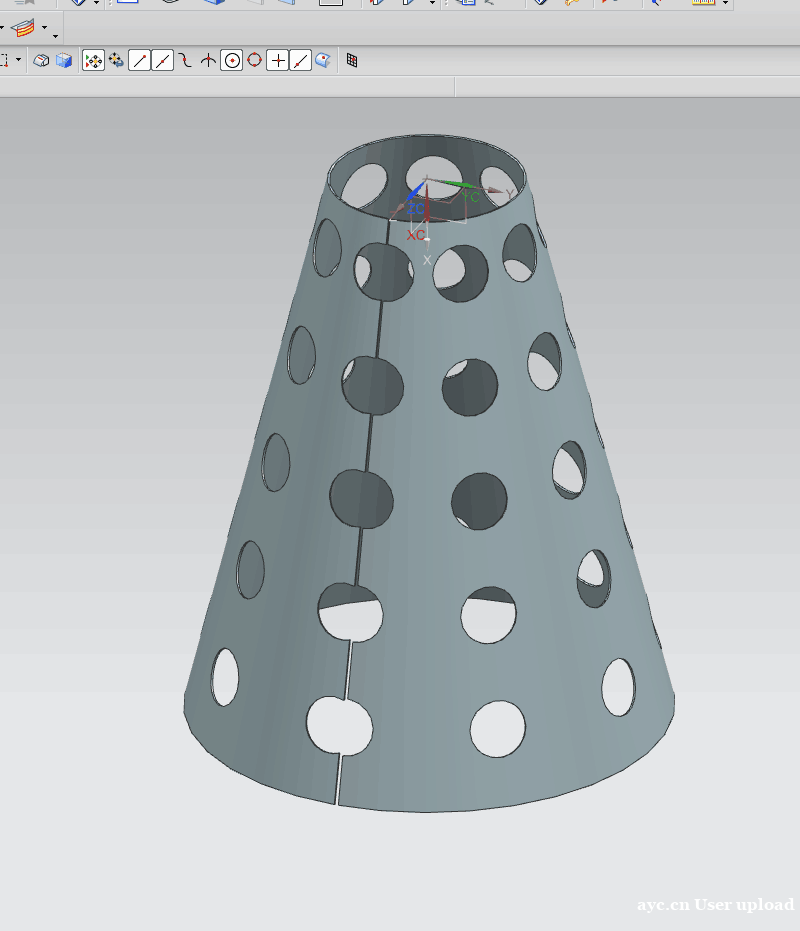Click the Point on Face snap icon
800x931 pixels.
click(x=323, y=61)
